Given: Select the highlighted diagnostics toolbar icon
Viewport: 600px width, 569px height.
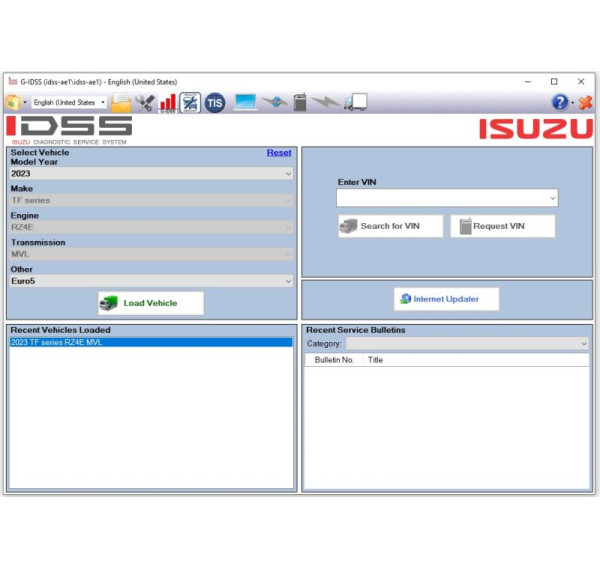Looking at the screenshot, I should point(190,102).
